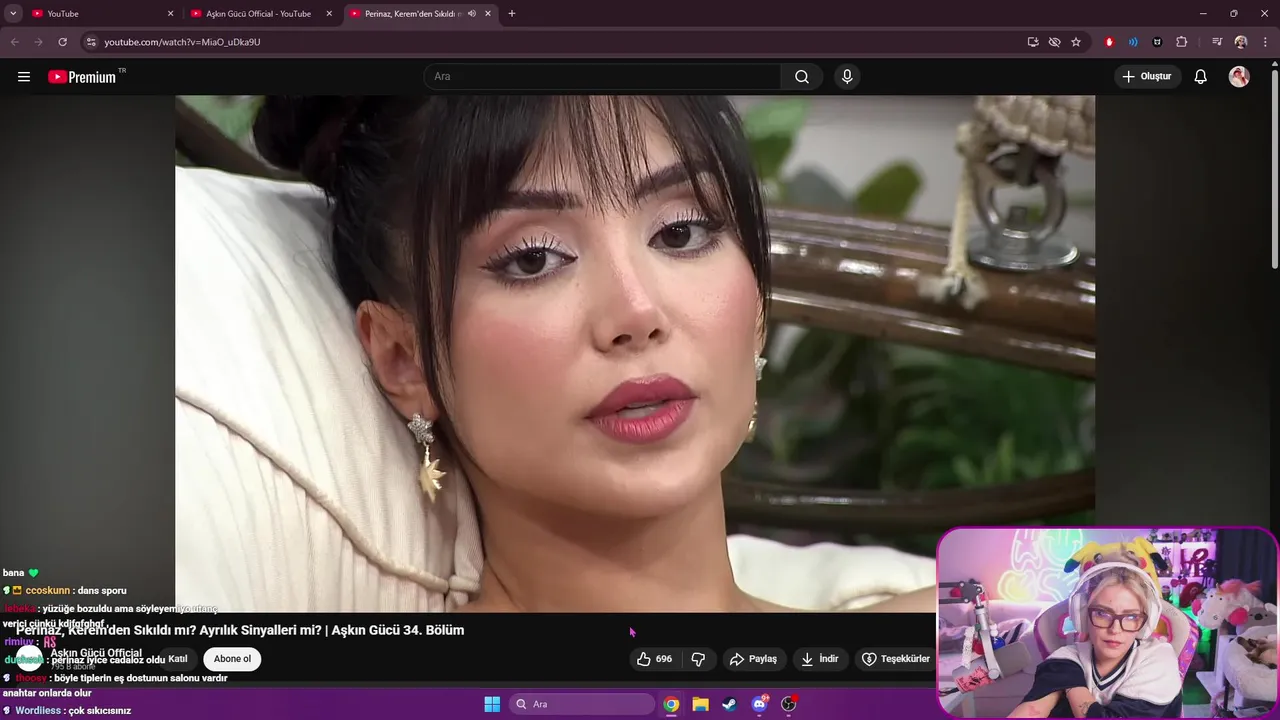
Task: Click the Abone ol subscribe button
Action: tap(232, 659)
